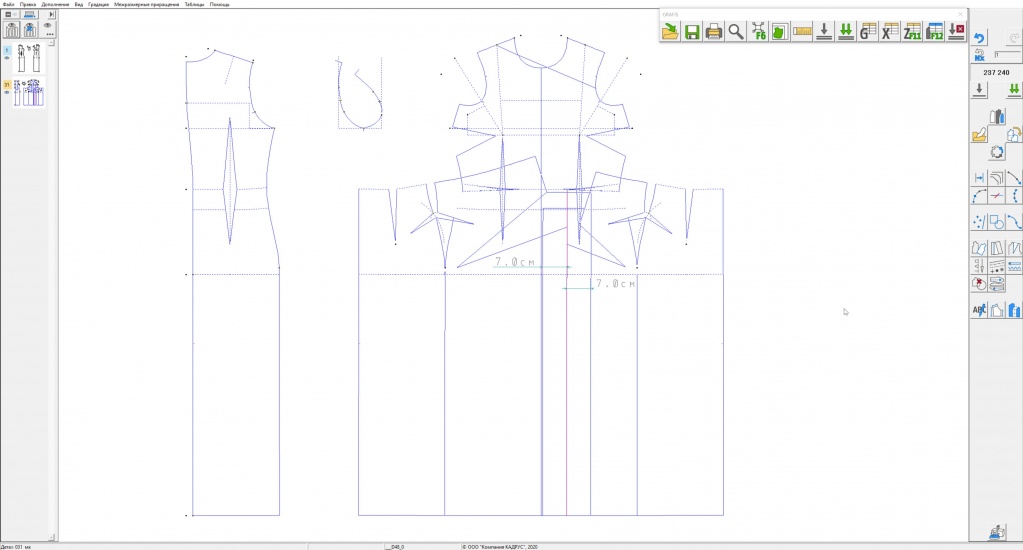This screenshot has width=1023, height=550.
Task: Collapse the left panel with arrow button
Action: [51, 15]
